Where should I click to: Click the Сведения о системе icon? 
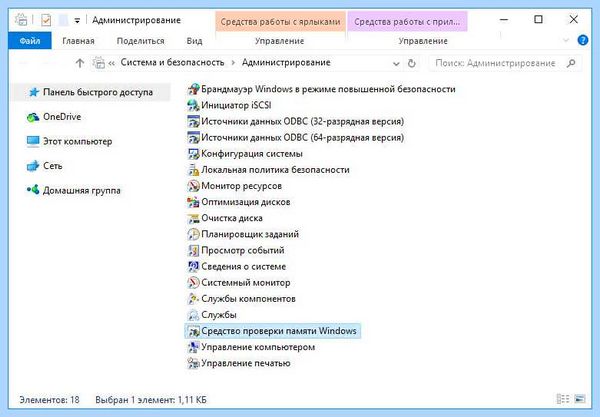coord(193,266)
